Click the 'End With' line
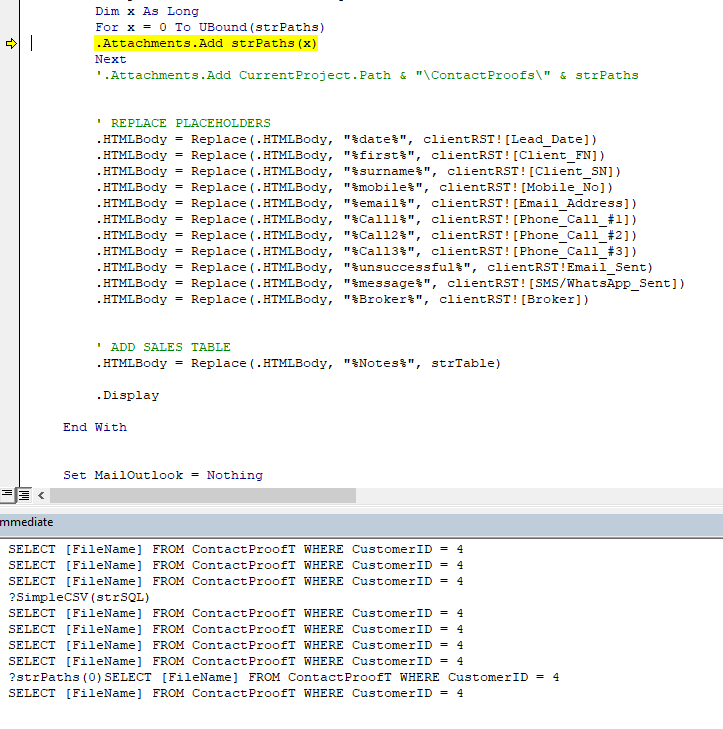This screenshot has height=729, width=723. [x=95, y=427]
